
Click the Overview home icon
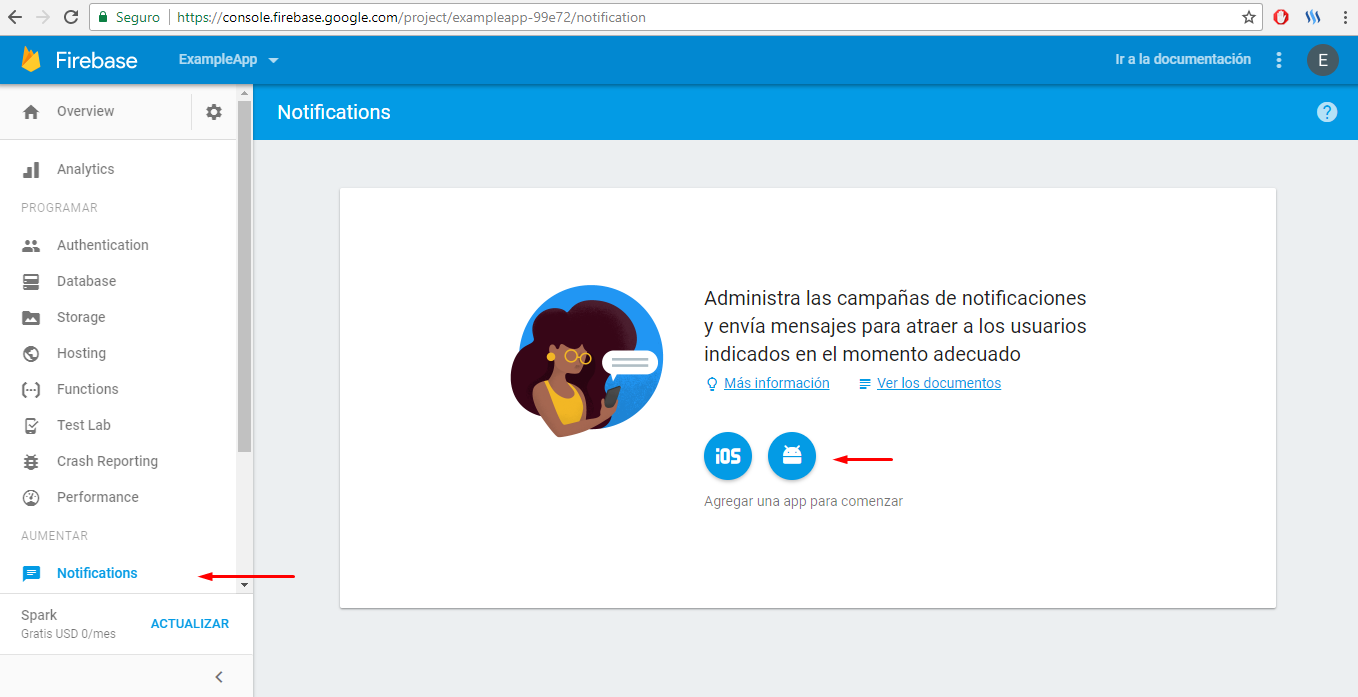31,112
